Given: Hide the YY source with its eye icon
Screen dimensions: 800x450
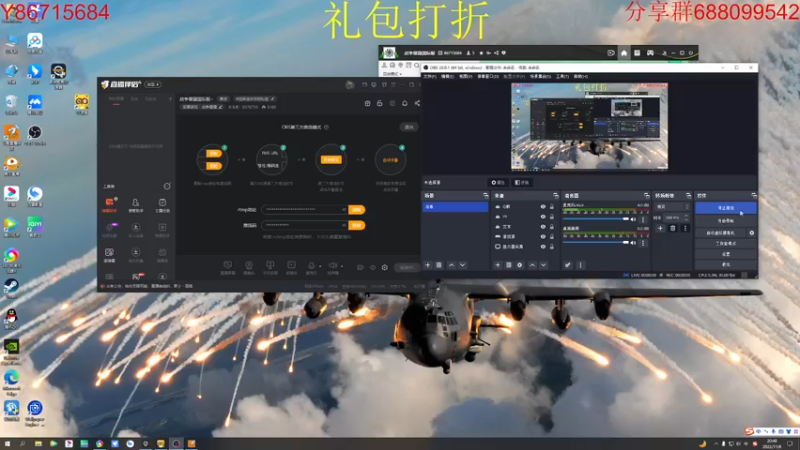Looking at the screenshot, I should [543, 217].
